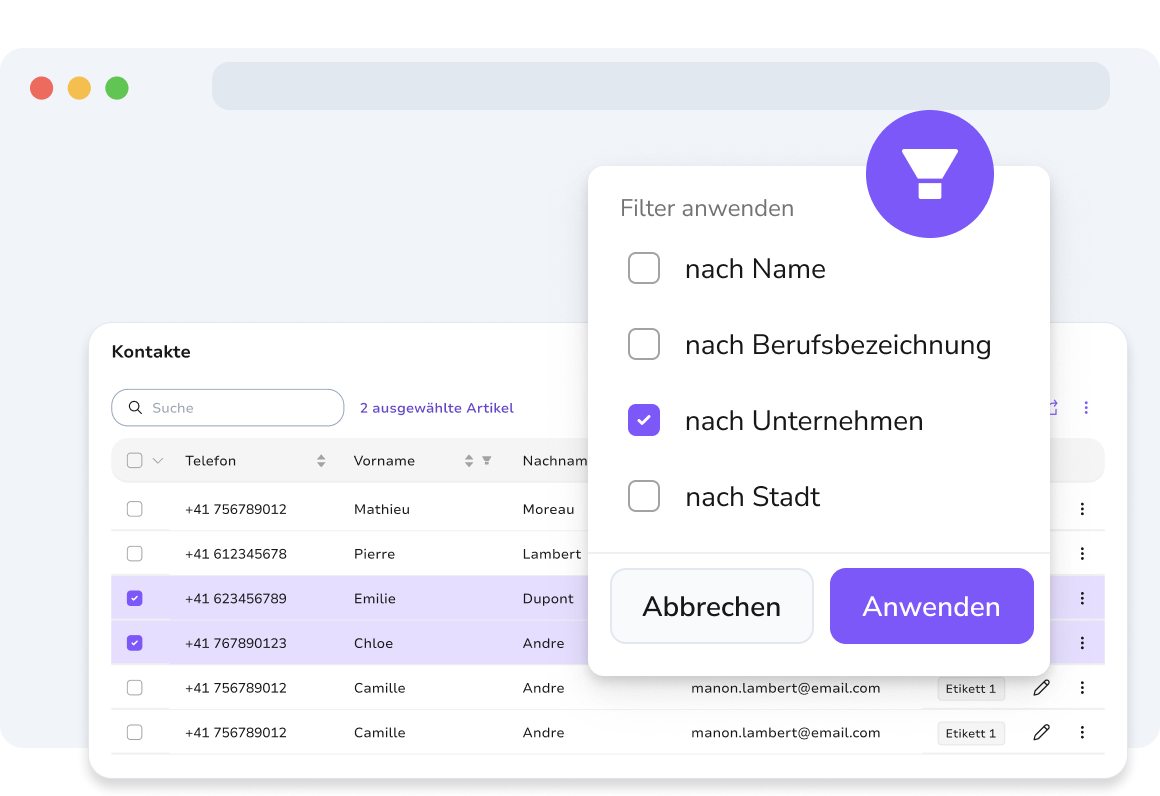Click the Suche search input field
The height and width of the screenshot is (796, 1160).
pos(228,408)
